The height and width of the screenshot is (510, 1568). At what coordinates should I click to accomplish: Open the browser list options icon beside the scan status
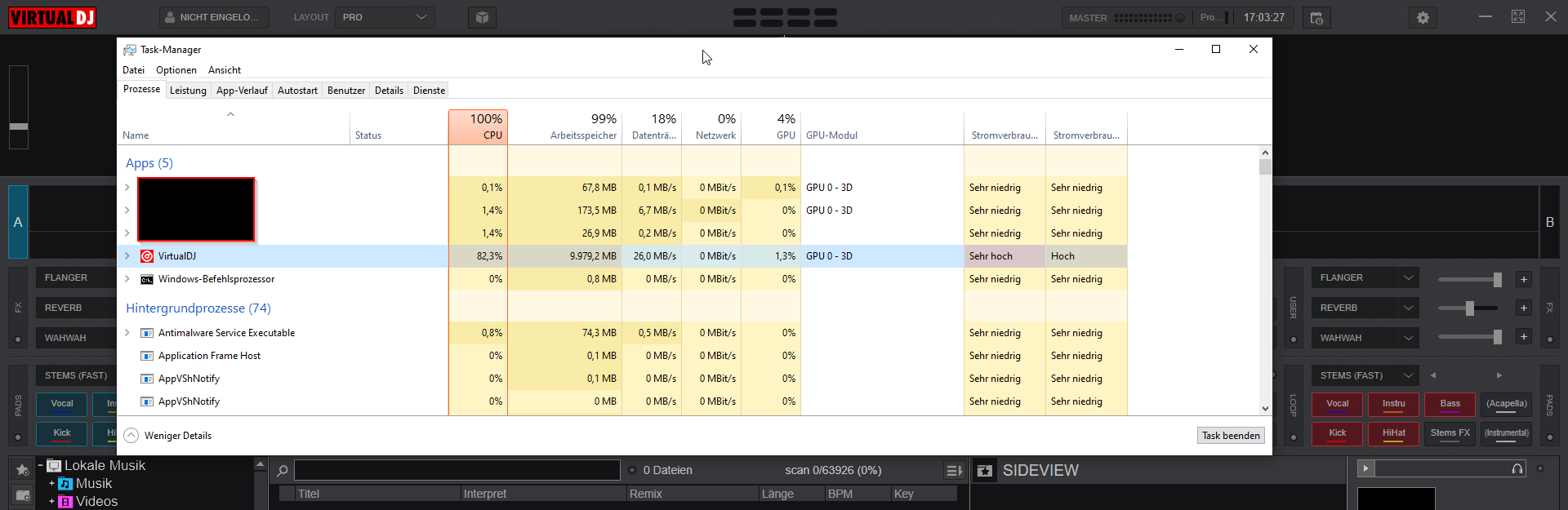tap(954, 471)
